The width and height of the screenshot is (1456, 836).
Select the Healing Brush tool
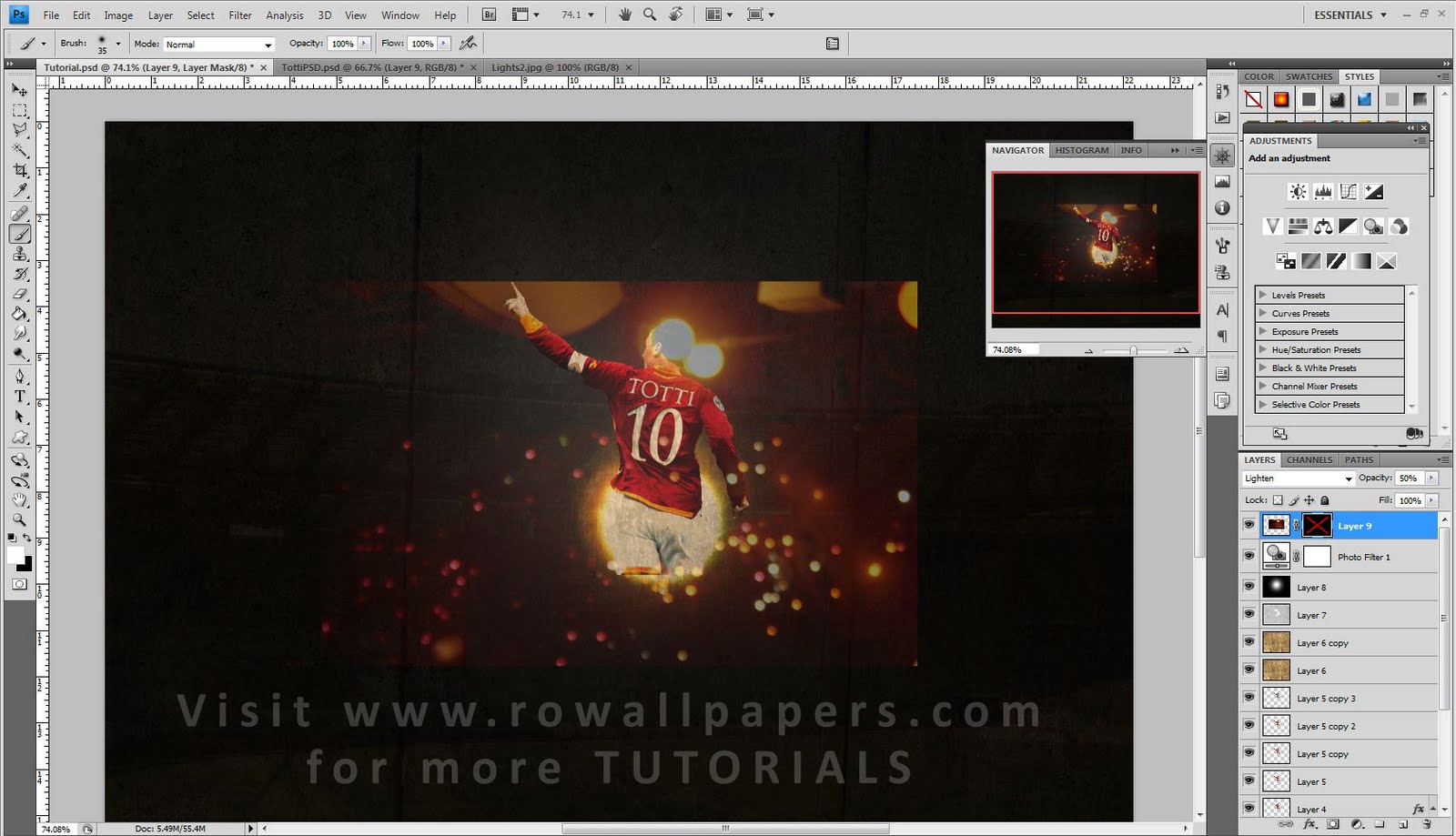[x=19, y=213]
